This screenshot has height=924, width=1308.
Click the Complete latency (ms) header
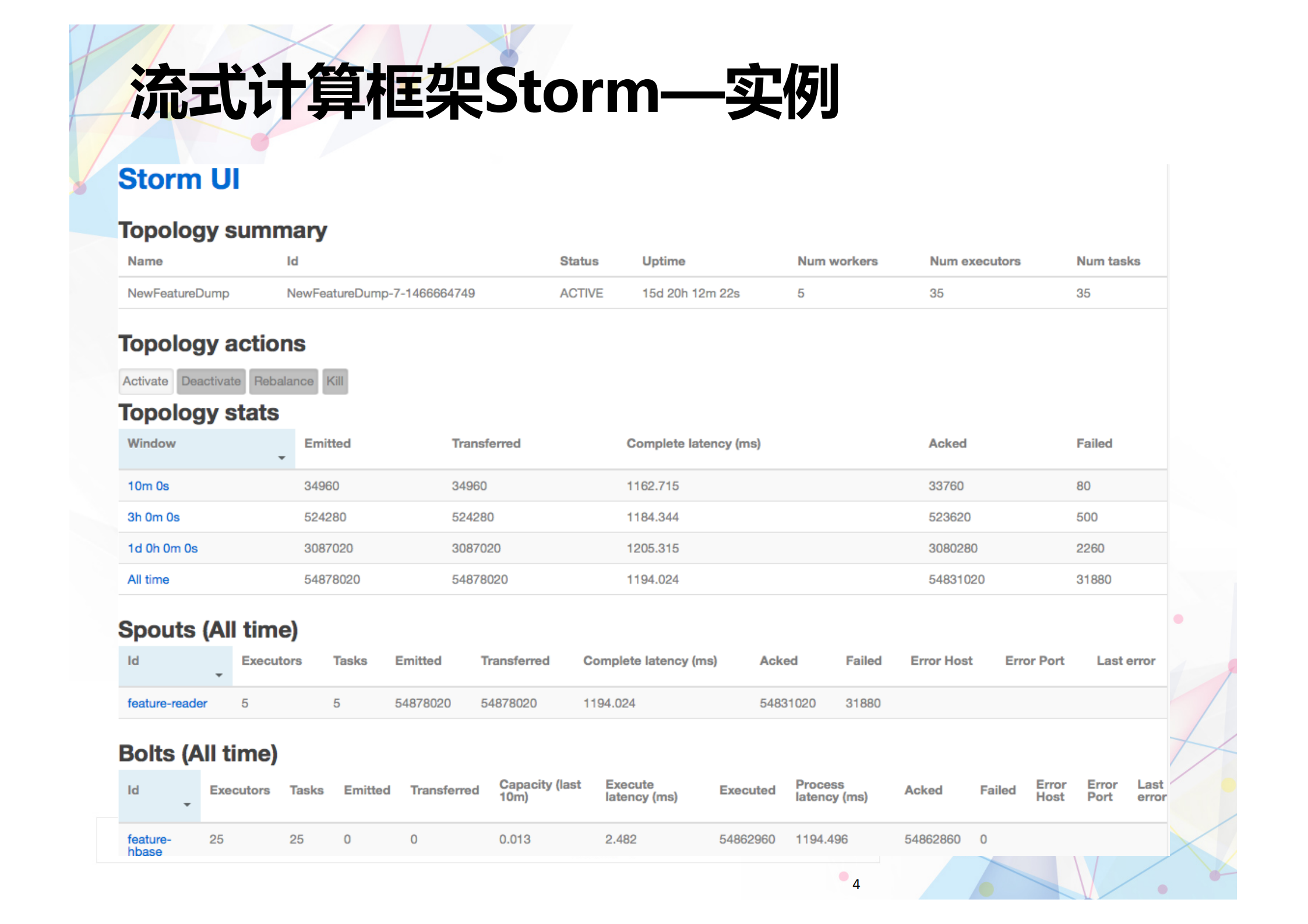coord(693,443)
